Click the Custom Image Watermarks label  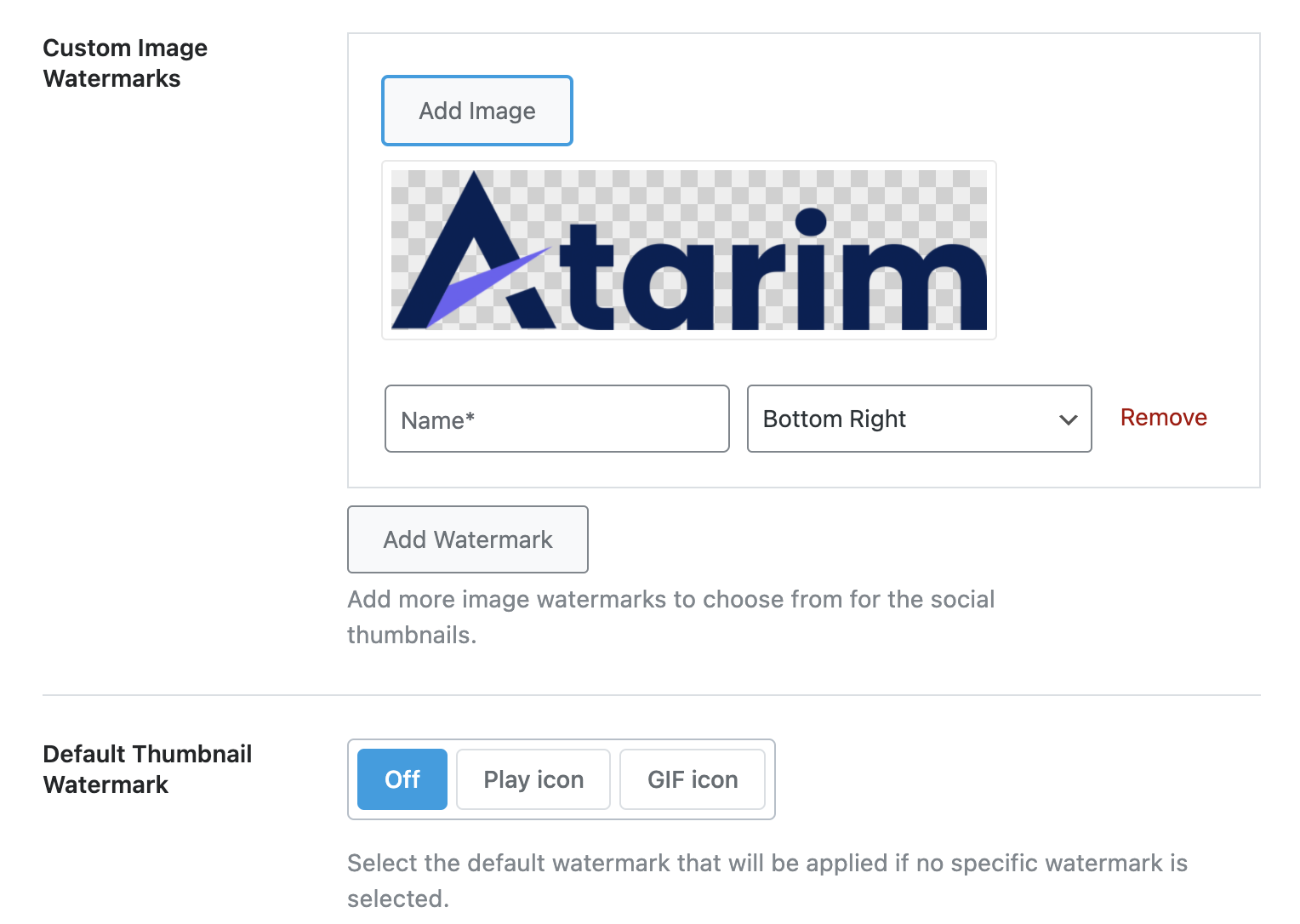tap(125, 63)
